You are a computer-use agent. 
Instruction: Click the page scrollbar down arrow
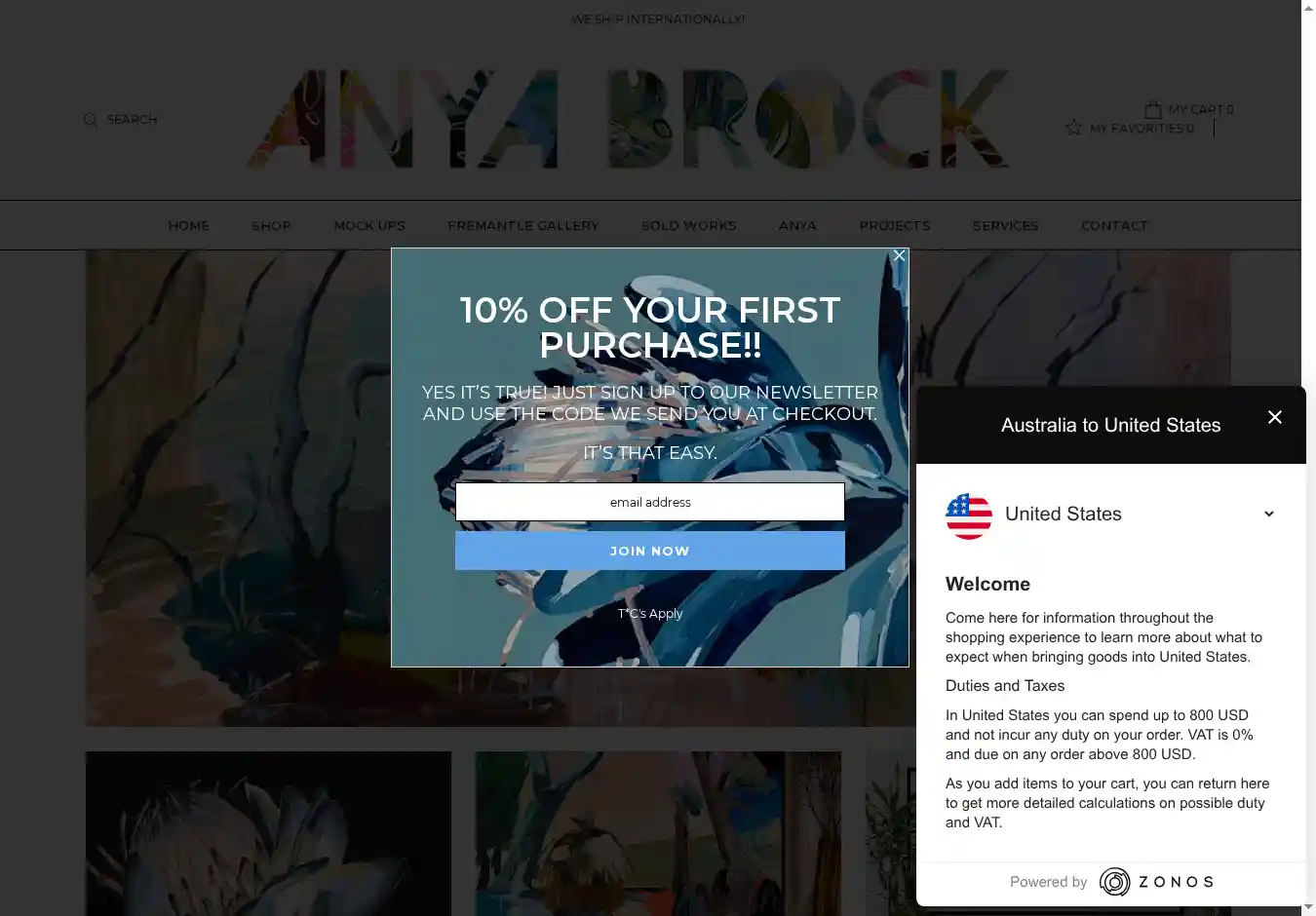(1308, 907)
